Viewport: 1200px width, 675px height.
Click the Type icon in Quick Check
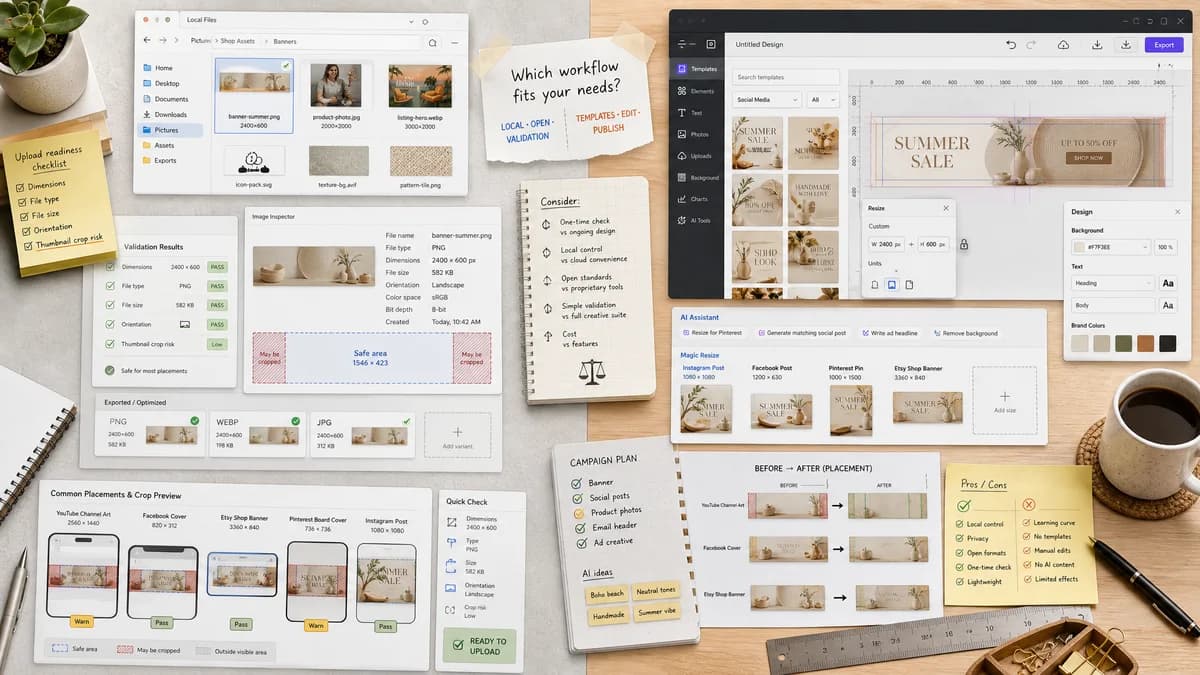(x=452, y=544)
